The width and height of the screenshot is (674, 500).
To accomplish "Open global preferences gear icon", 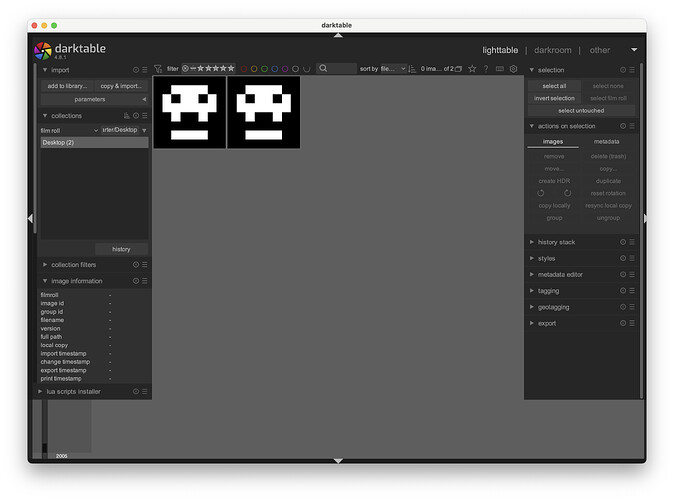I will click(x=513, y=69).
